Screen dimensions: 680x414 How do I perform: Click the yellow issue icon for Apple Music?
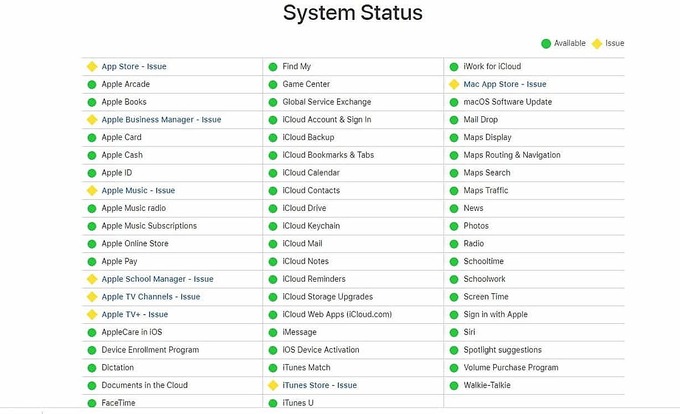(x=91, y=191)
